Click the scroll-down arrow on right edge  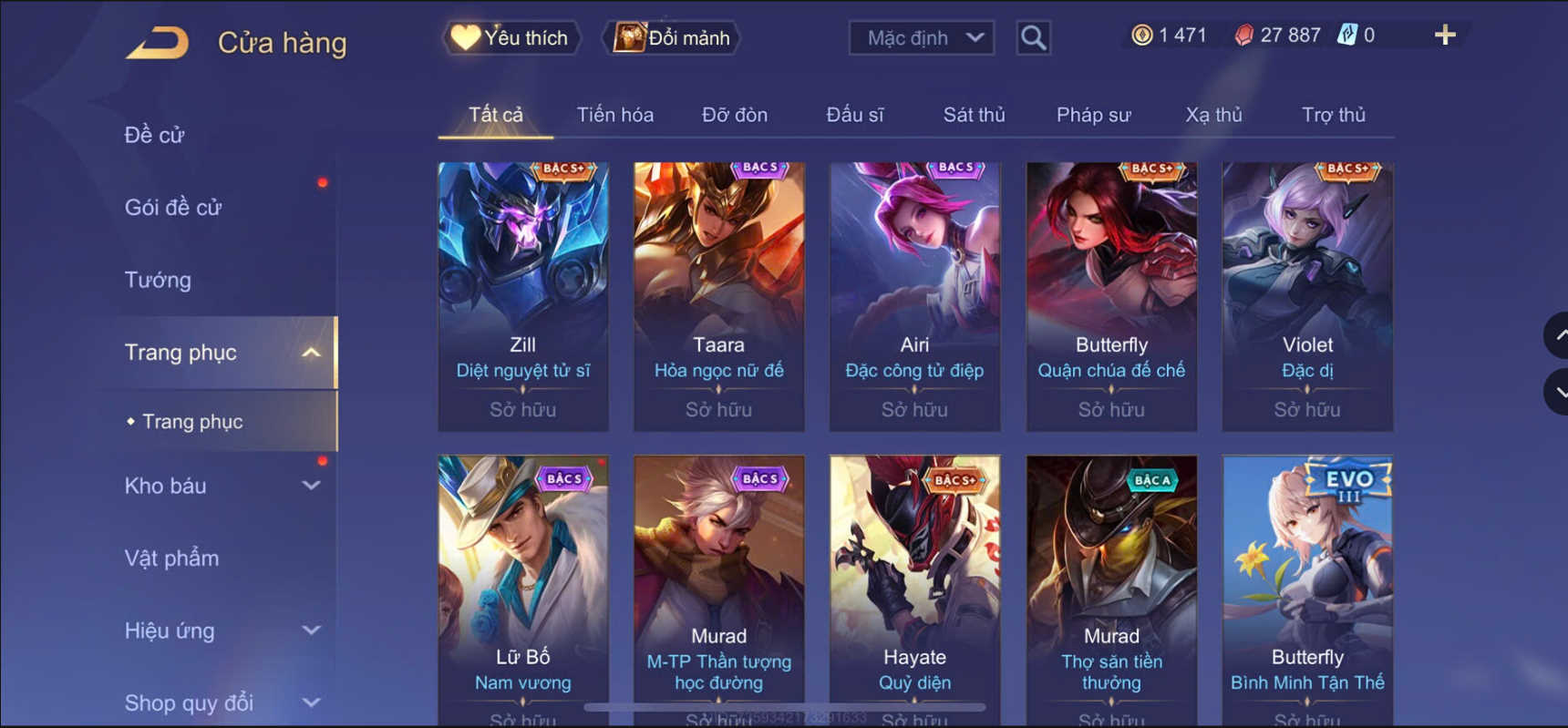point(1557,393)
